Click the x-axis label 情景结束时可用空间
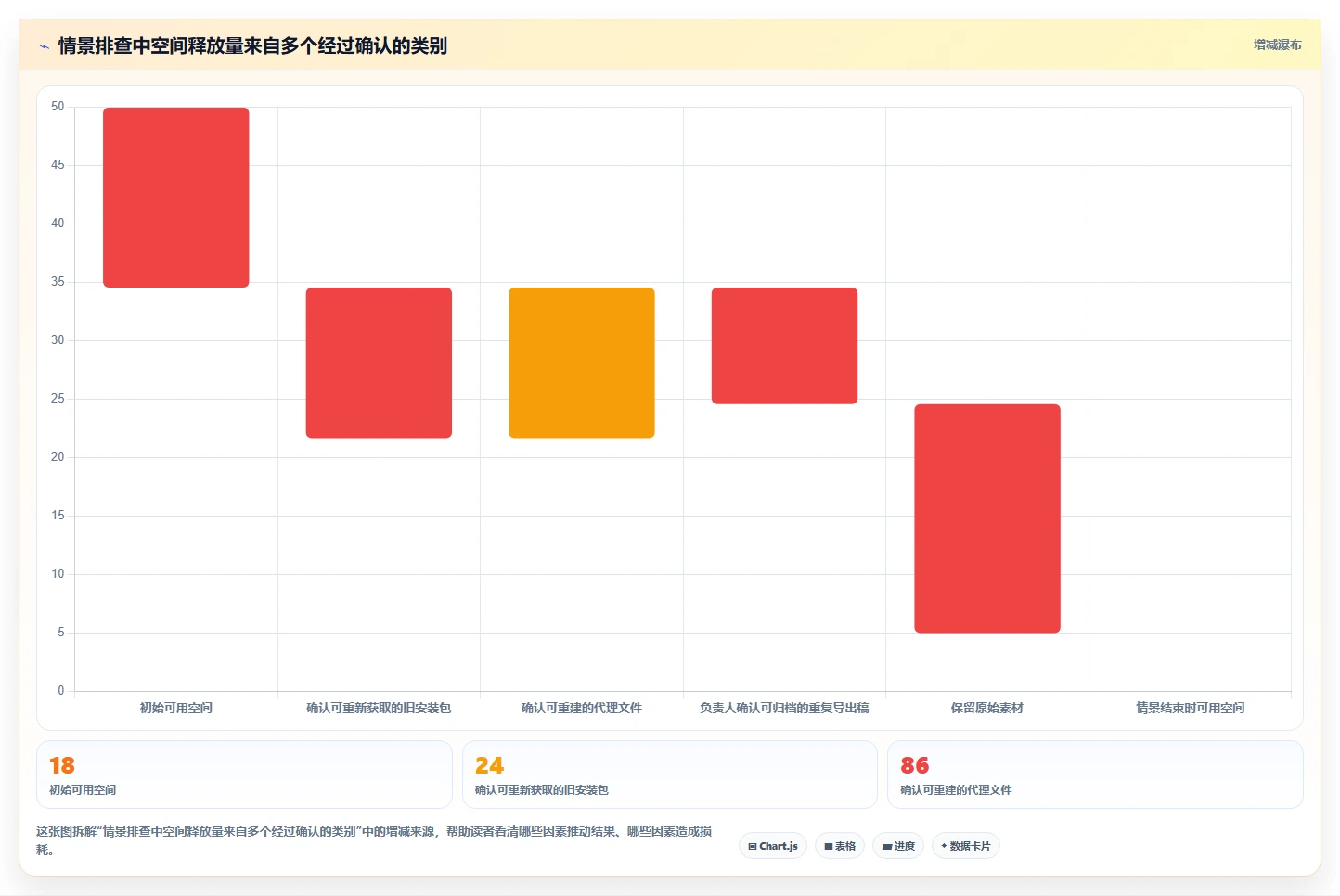The height and width of the screenshot is (896, 1340). pyautogui.click(x=1191, y=708)
